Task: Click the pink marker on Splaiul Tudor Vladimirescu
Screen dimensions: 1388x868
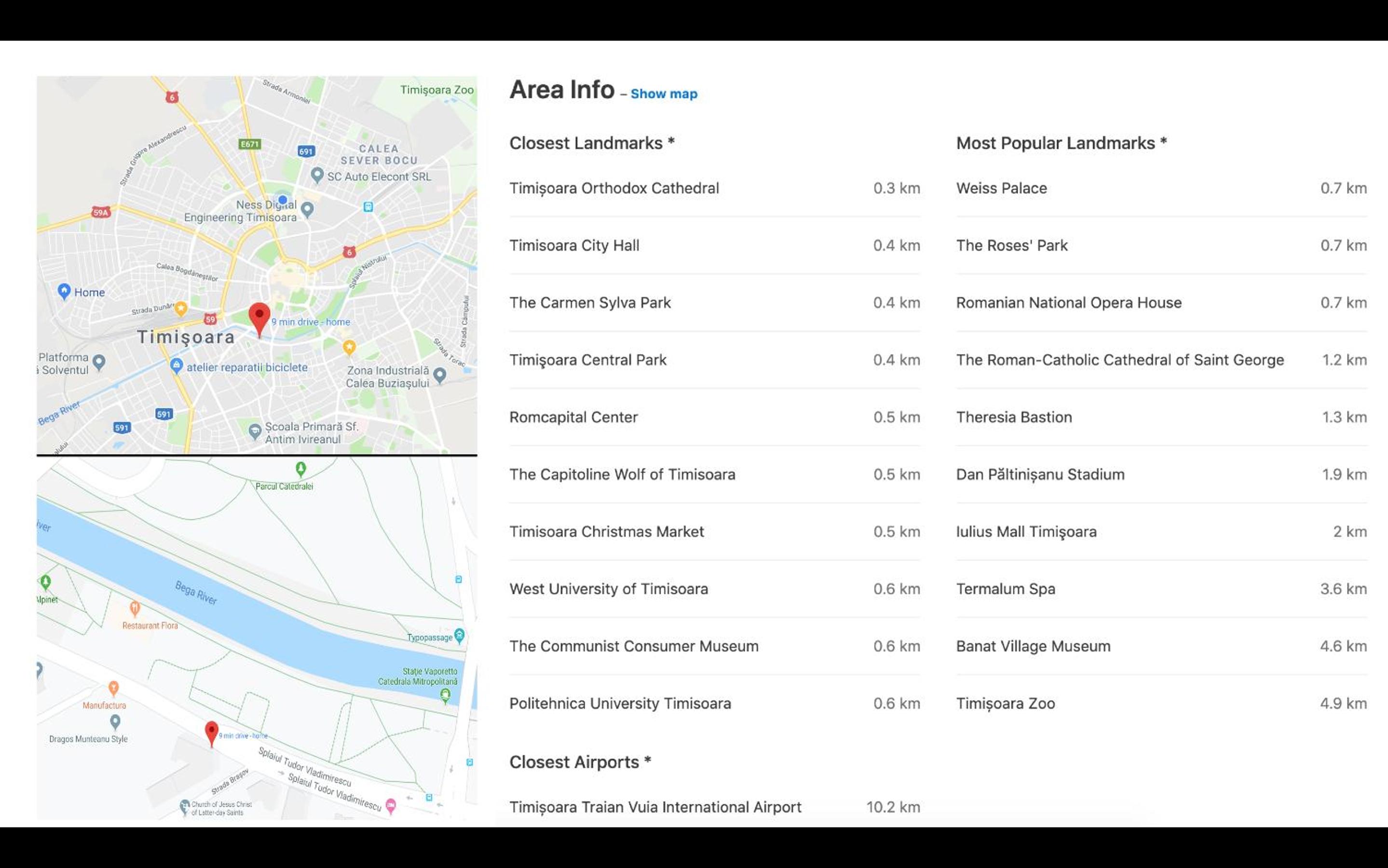Action: (391, 805)
